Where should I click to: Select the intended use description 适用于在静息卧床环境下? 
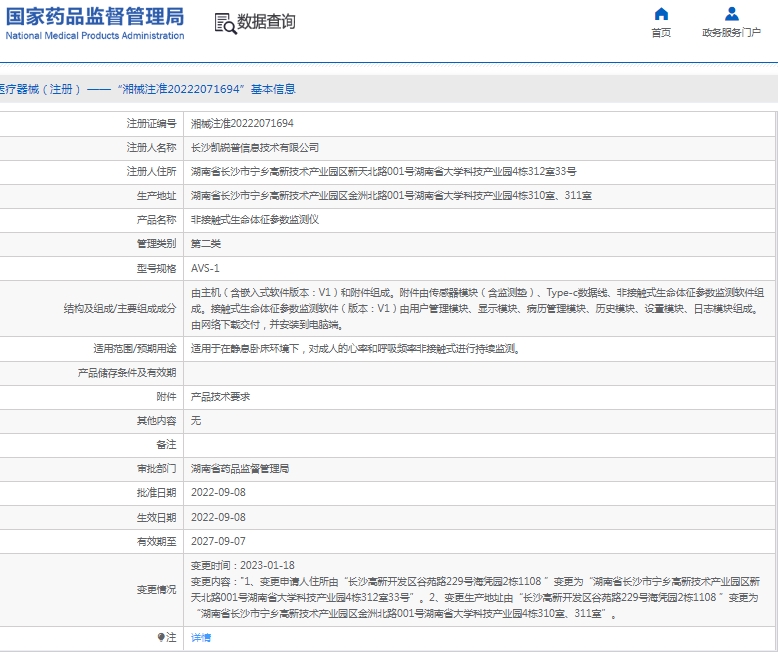(356, 349)
